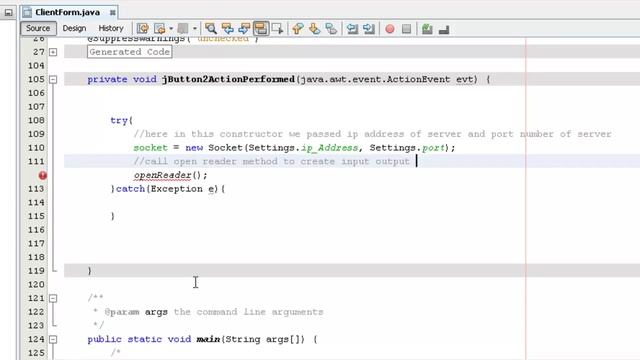This screenshot has height=360, width=640.
Task: Jump to the next search occurrence
Action: pyautogui.click(x=244, y=29)
